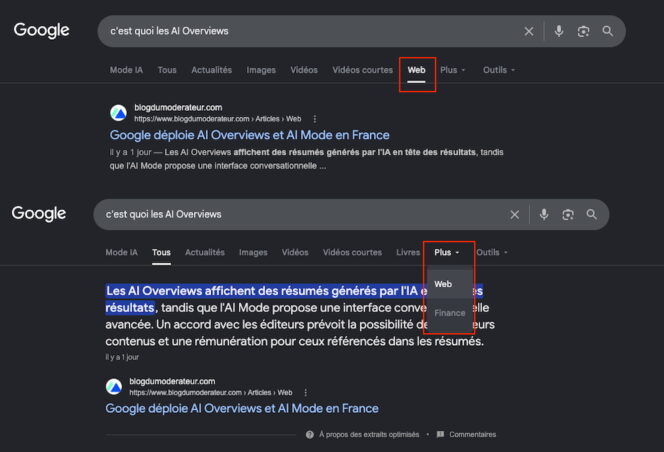
Task: Open Outils dropdown in the top tab bar
Action: pos(499,70)
